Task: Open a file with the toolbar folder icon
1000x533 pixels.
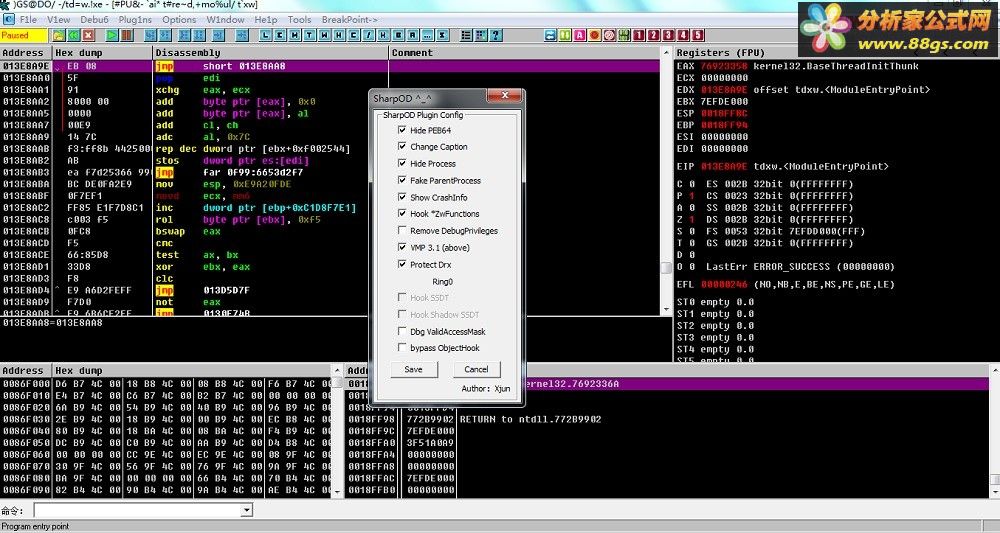Action: pyautogui.click(x=59, y=35)
